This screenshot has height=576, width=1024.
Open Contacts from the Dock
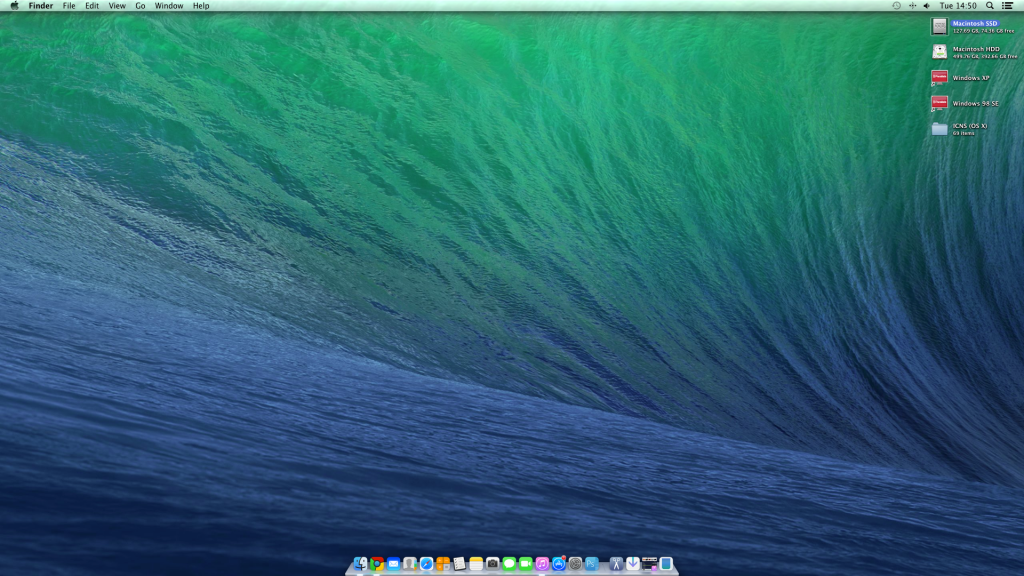point(409,564)
